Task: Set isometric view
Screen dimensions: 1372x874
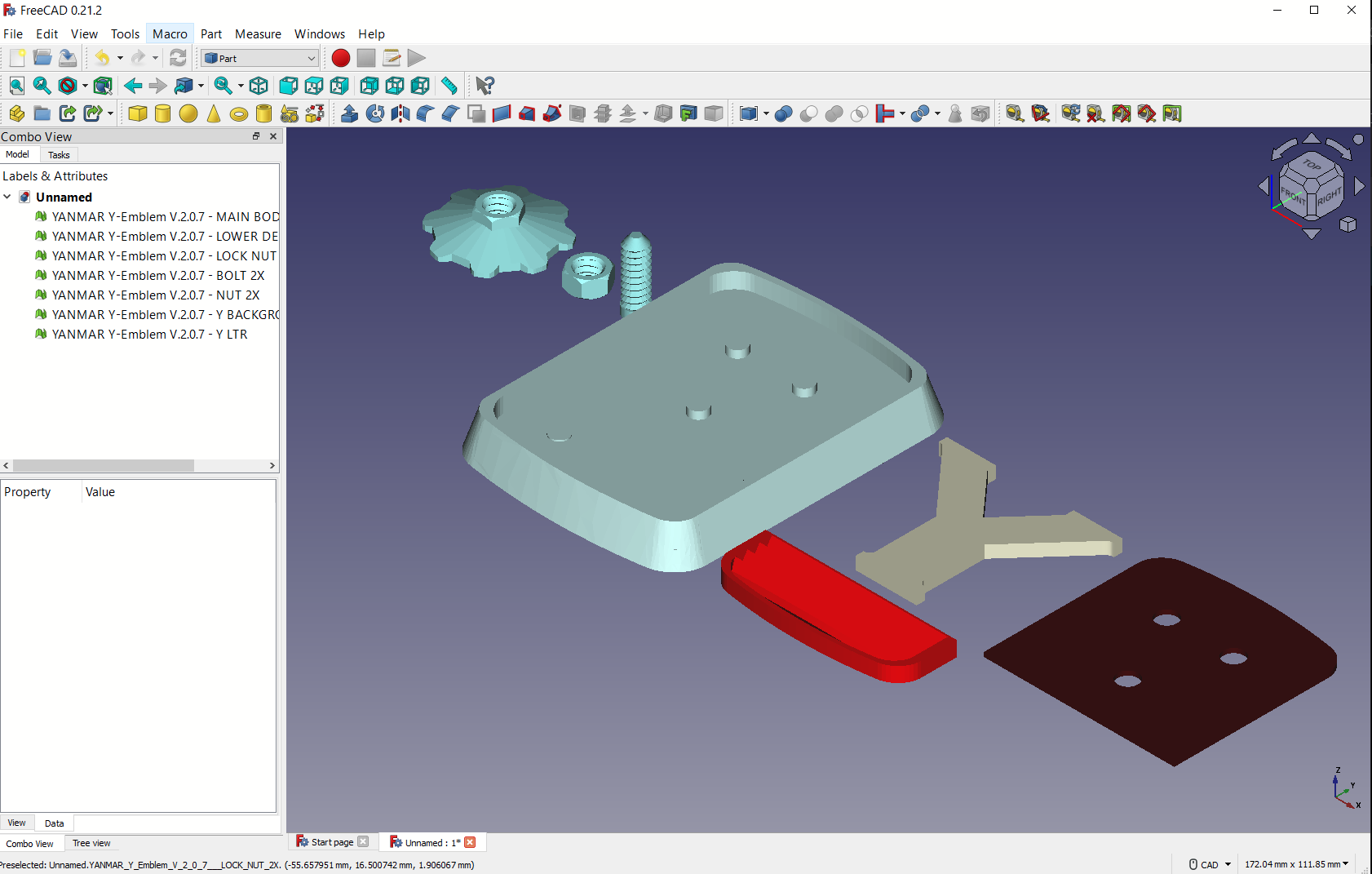Action: (x=259, y=86)
